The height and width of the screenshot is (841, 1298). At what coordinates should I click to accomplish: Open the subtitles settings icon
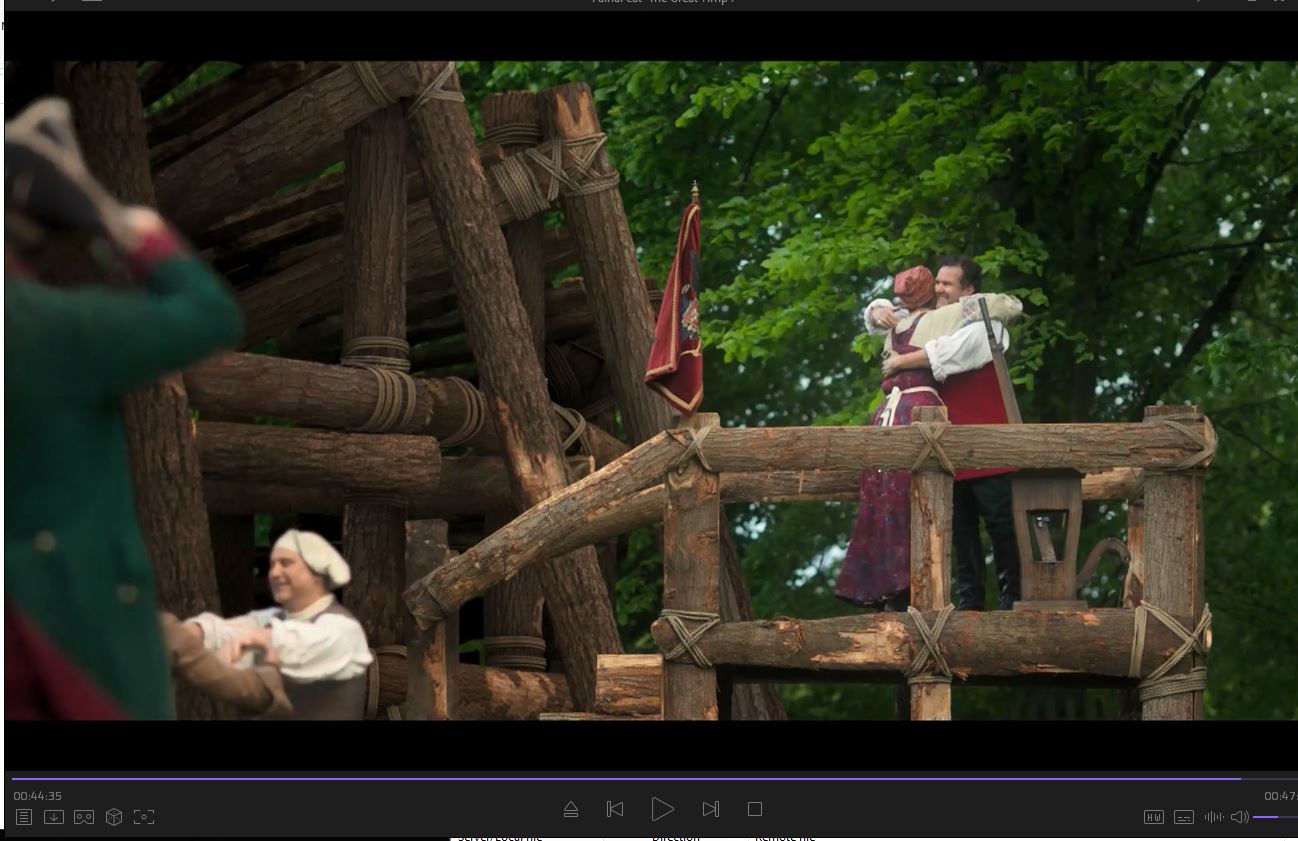1184,817
